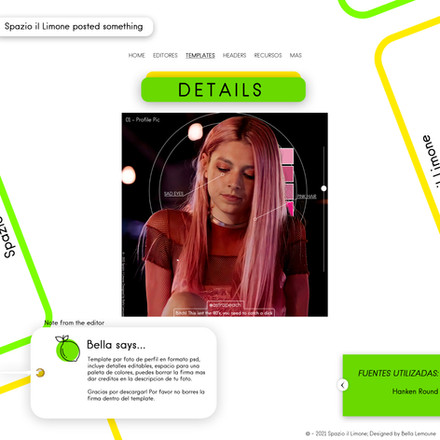
Task: Open the profile pic template preview image
Action: (225, 215)
